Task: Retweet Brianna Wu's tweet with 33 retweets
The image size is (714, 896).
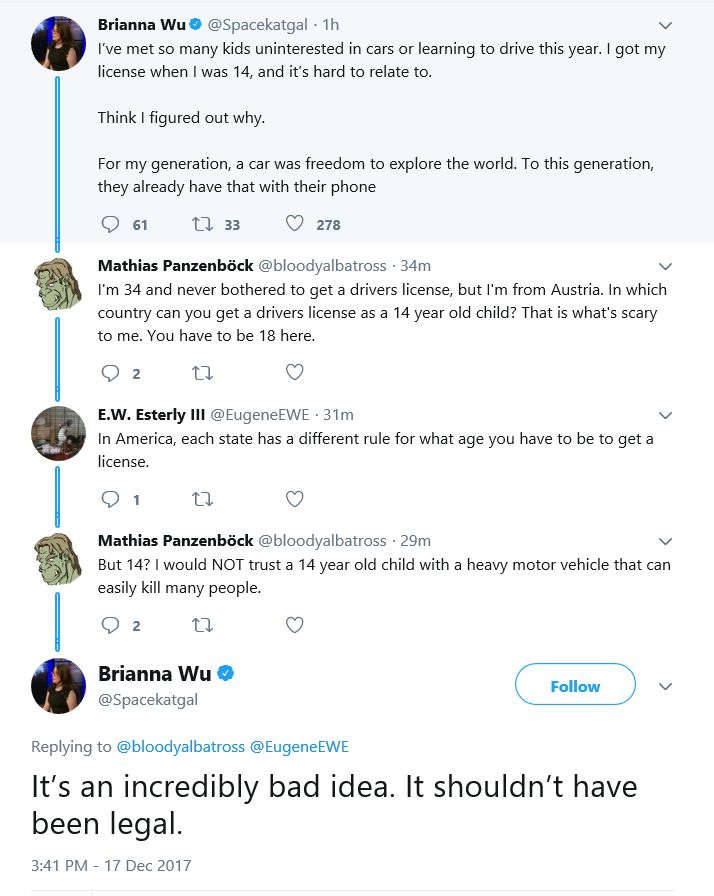Action: (x=202, y=224)
